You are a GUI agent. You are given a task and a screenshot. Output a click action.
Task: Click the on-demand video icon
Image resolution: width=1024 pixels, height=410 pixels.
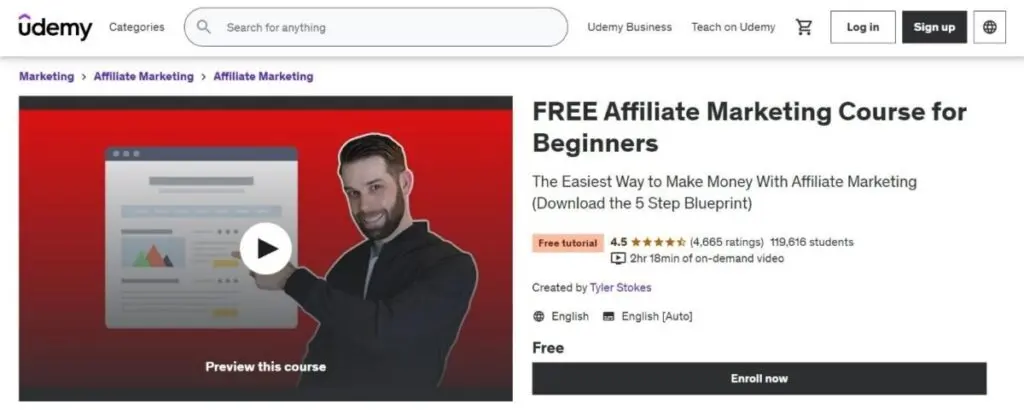click(x=618, y=259)
